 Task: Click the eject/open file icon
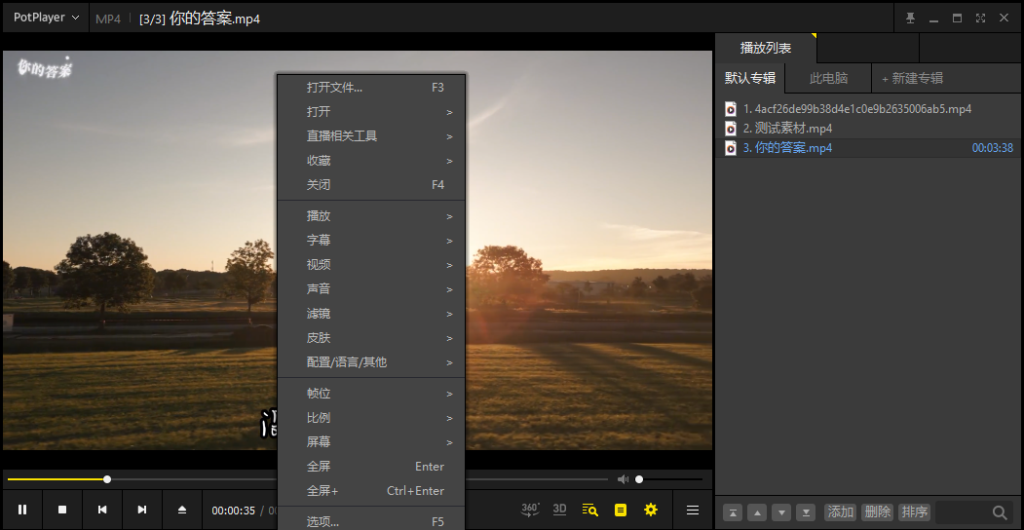(182, 510)
